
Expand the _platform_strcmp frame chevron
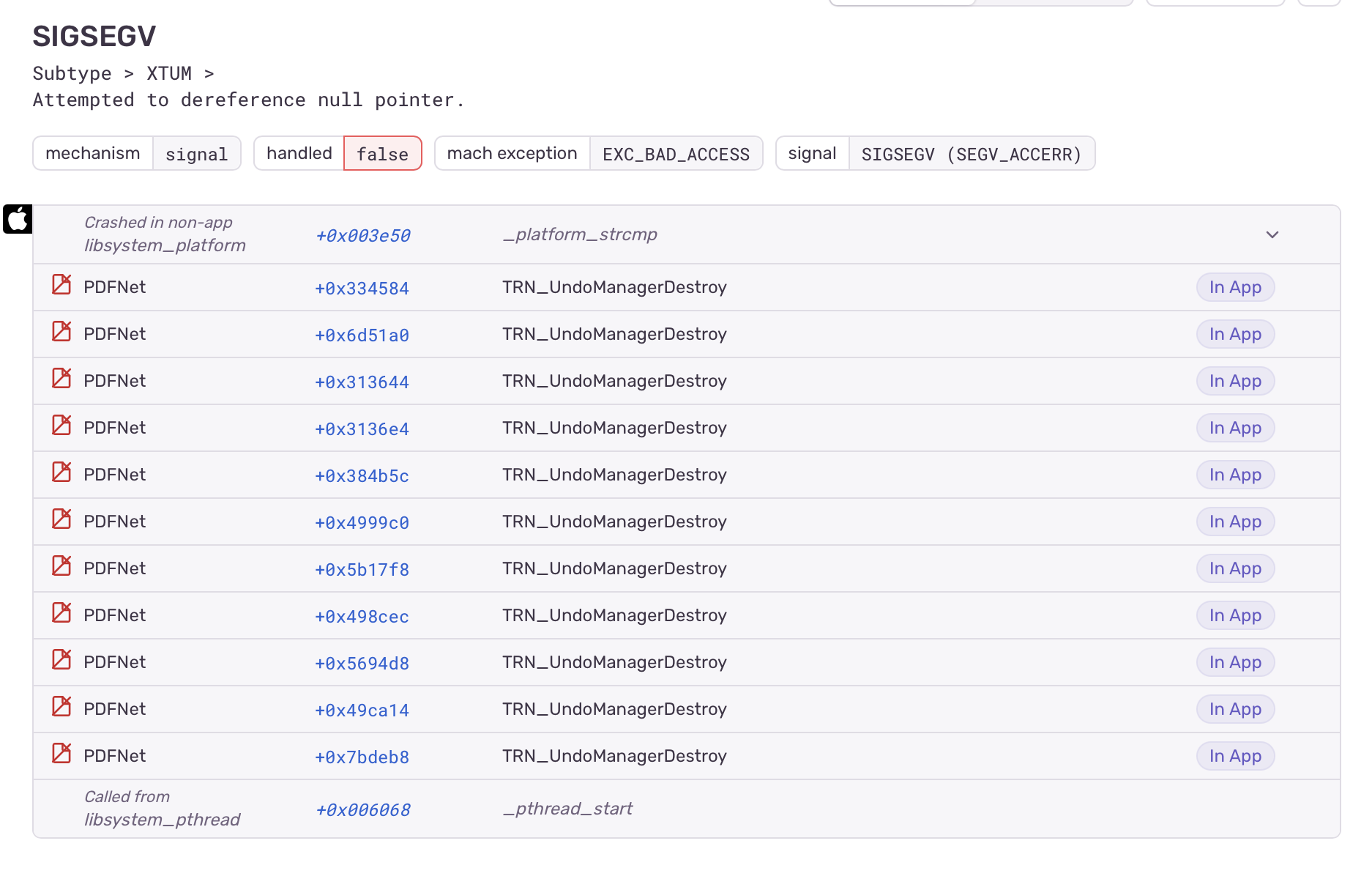coord(1272,234)
